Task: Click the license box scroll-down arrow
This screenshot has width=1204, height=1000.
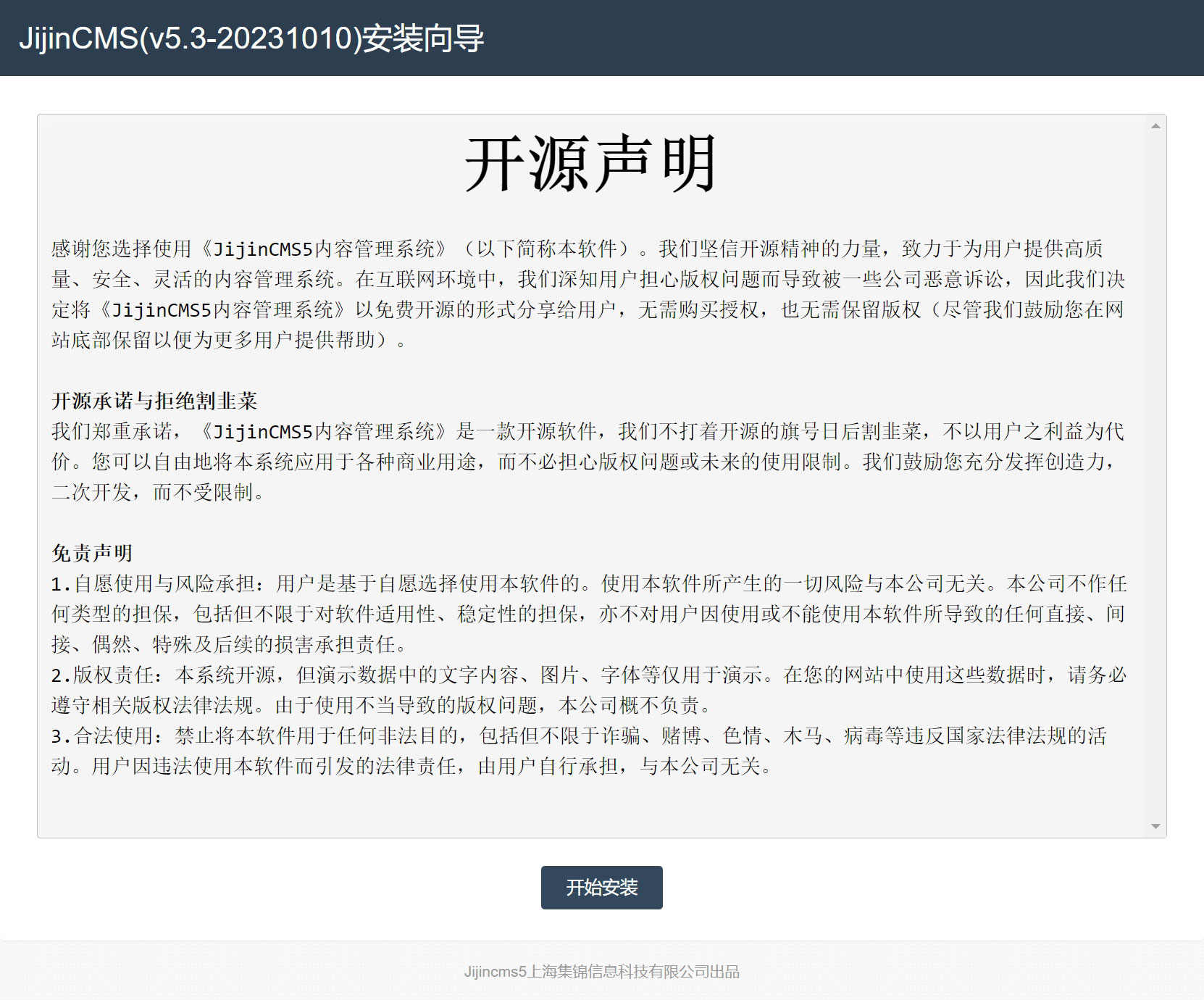Action: [1155, 826]
